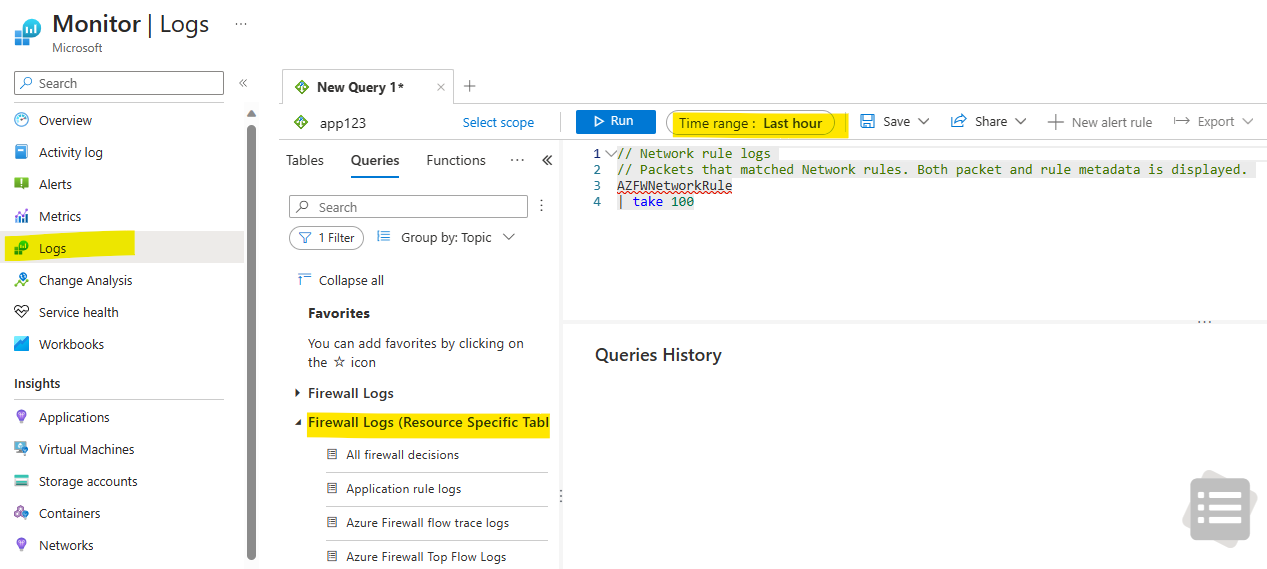Click the take 100 line in editor
Screen dimensions: 1267x569
(655, 202)
